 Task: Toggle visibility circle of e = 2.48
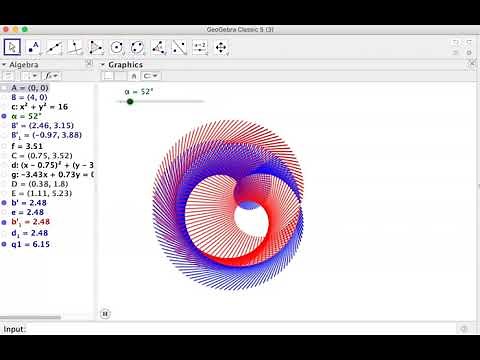point(4,212)
